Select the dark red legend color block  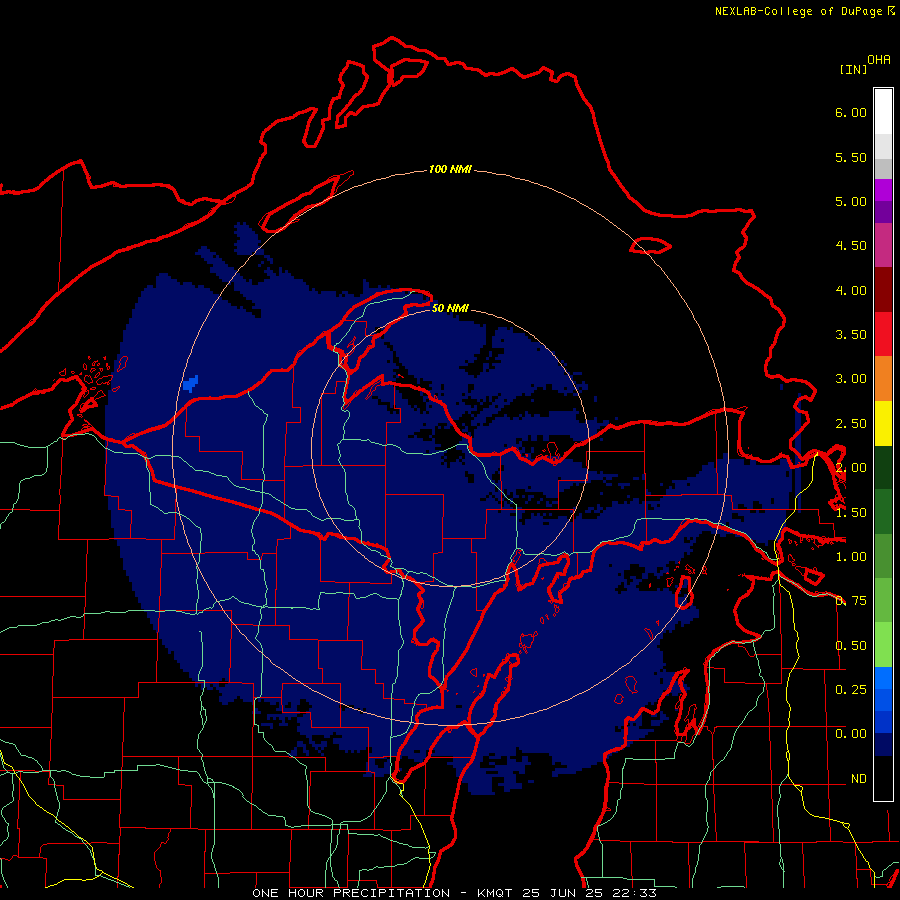click(883, 290)
